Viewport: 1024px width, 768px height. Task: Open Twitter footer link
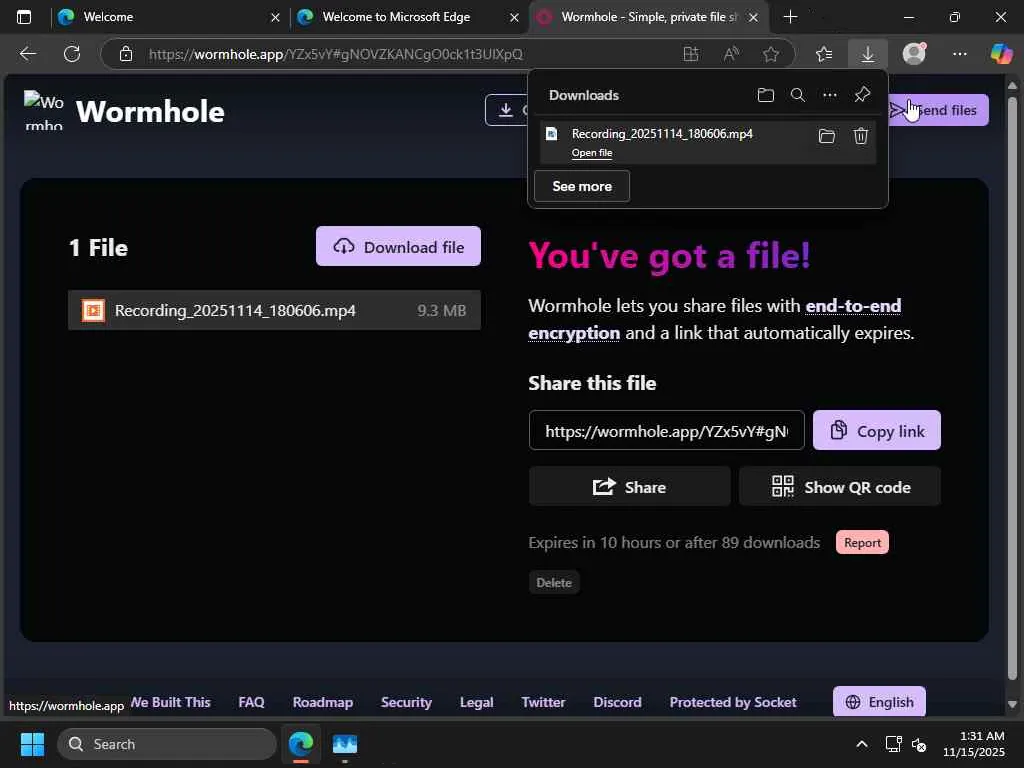(543, 702)
